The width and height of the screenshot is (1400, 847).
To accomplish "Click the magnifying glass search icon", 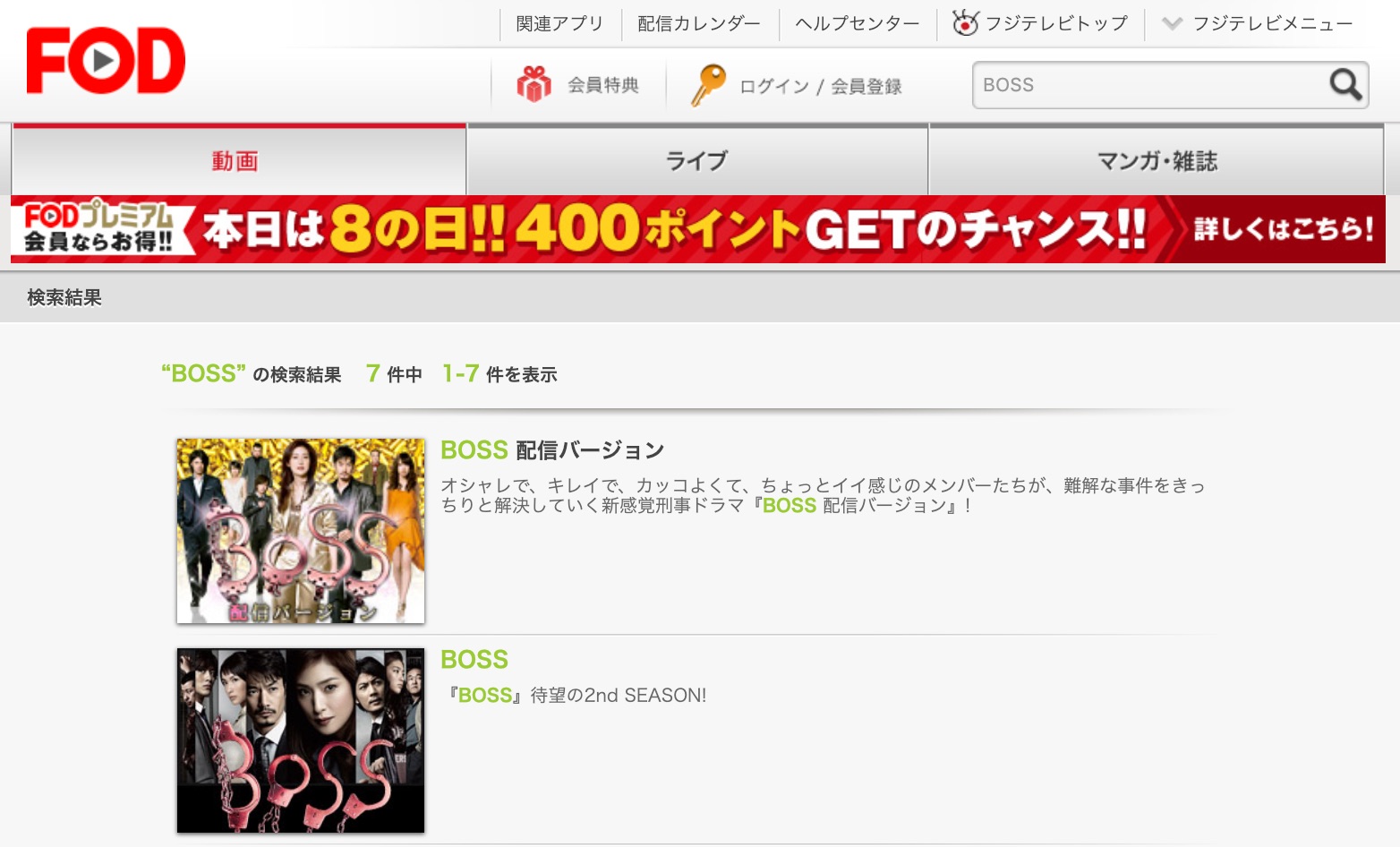I will coord(1345,85).
